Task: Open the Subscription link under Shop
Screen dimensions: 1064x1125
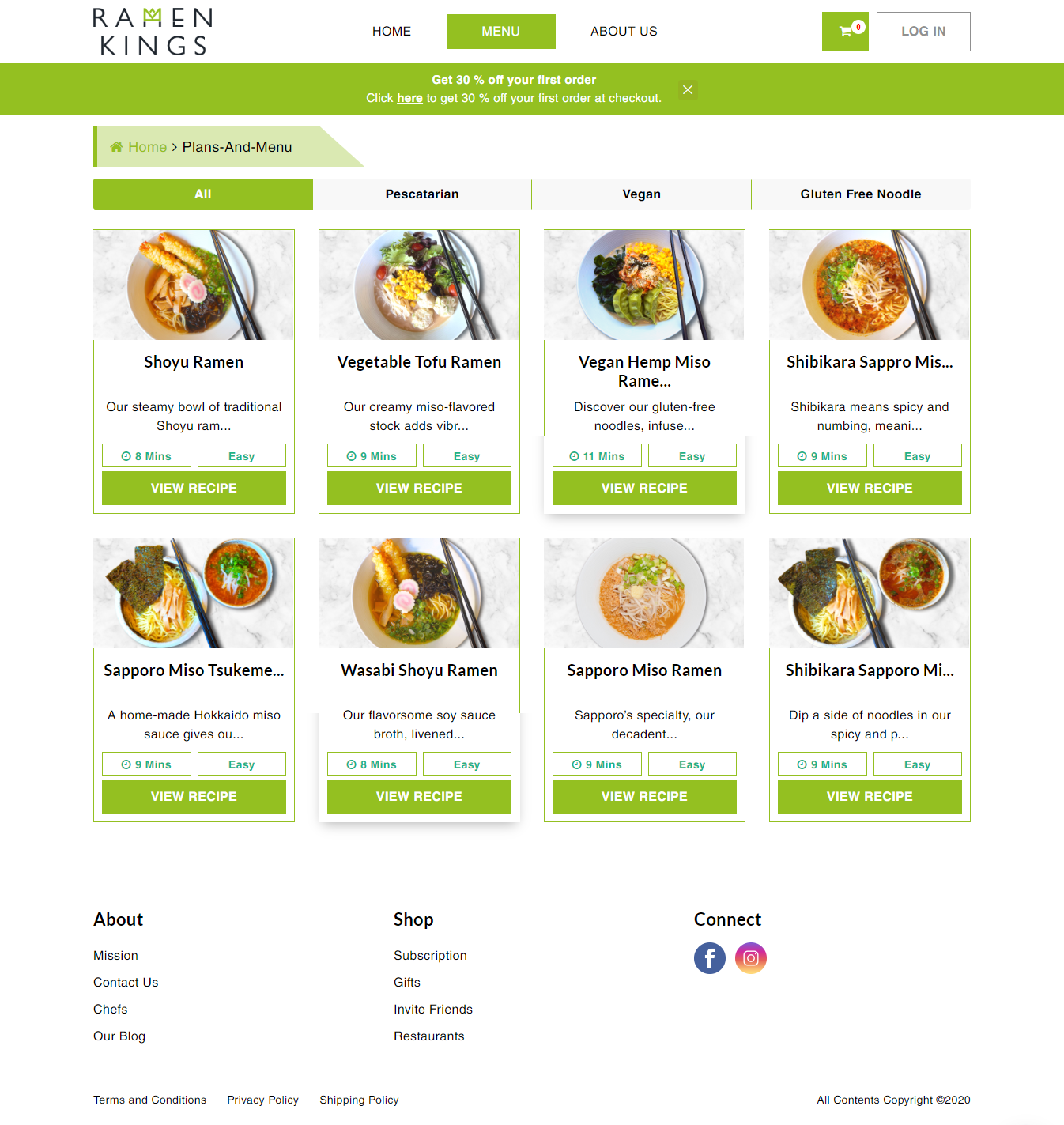Action: click(x=430, y=956)
